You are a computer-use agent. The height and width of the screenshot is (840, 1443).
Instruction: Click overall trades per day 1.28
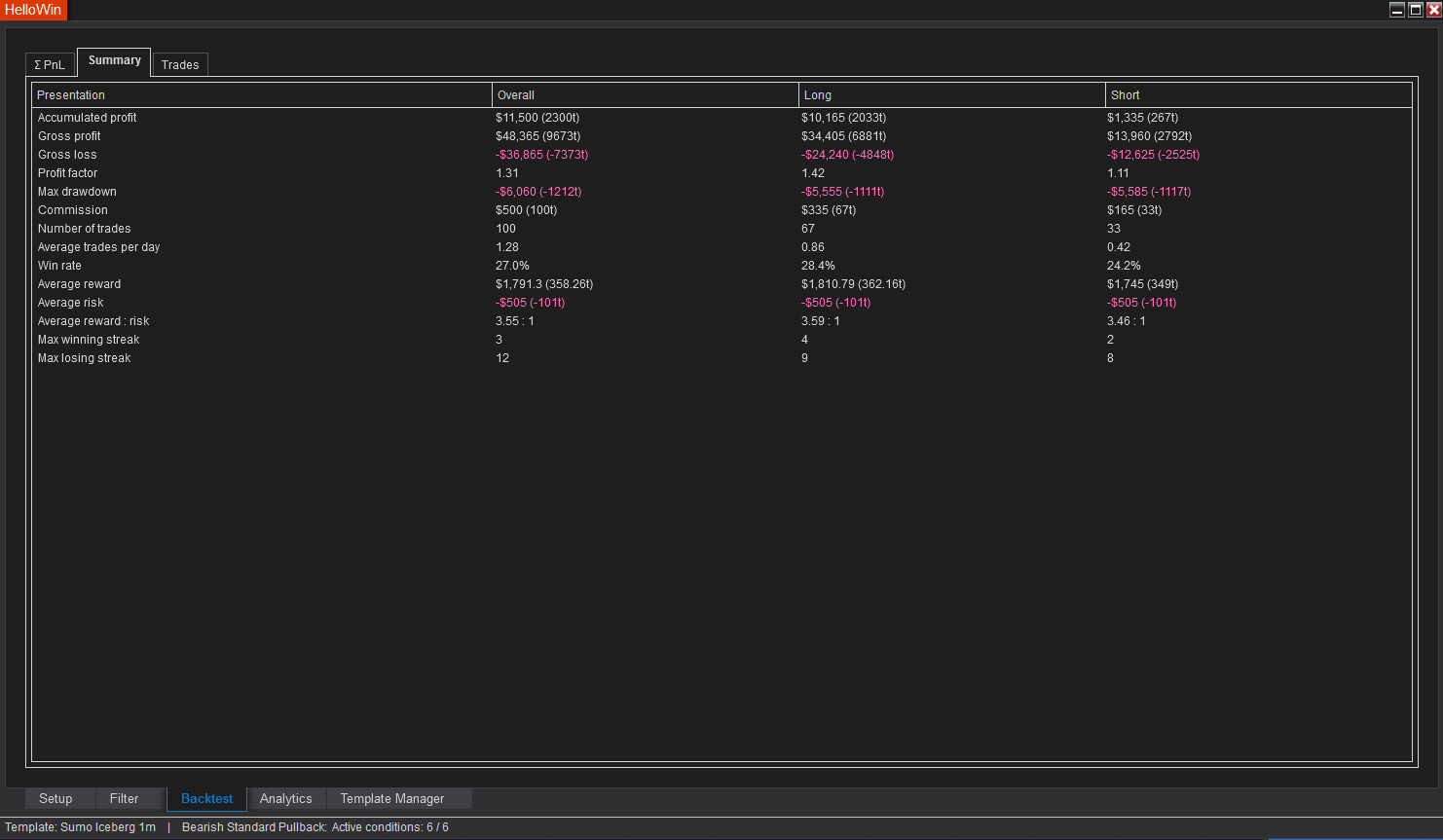click(x=507, y=247)
